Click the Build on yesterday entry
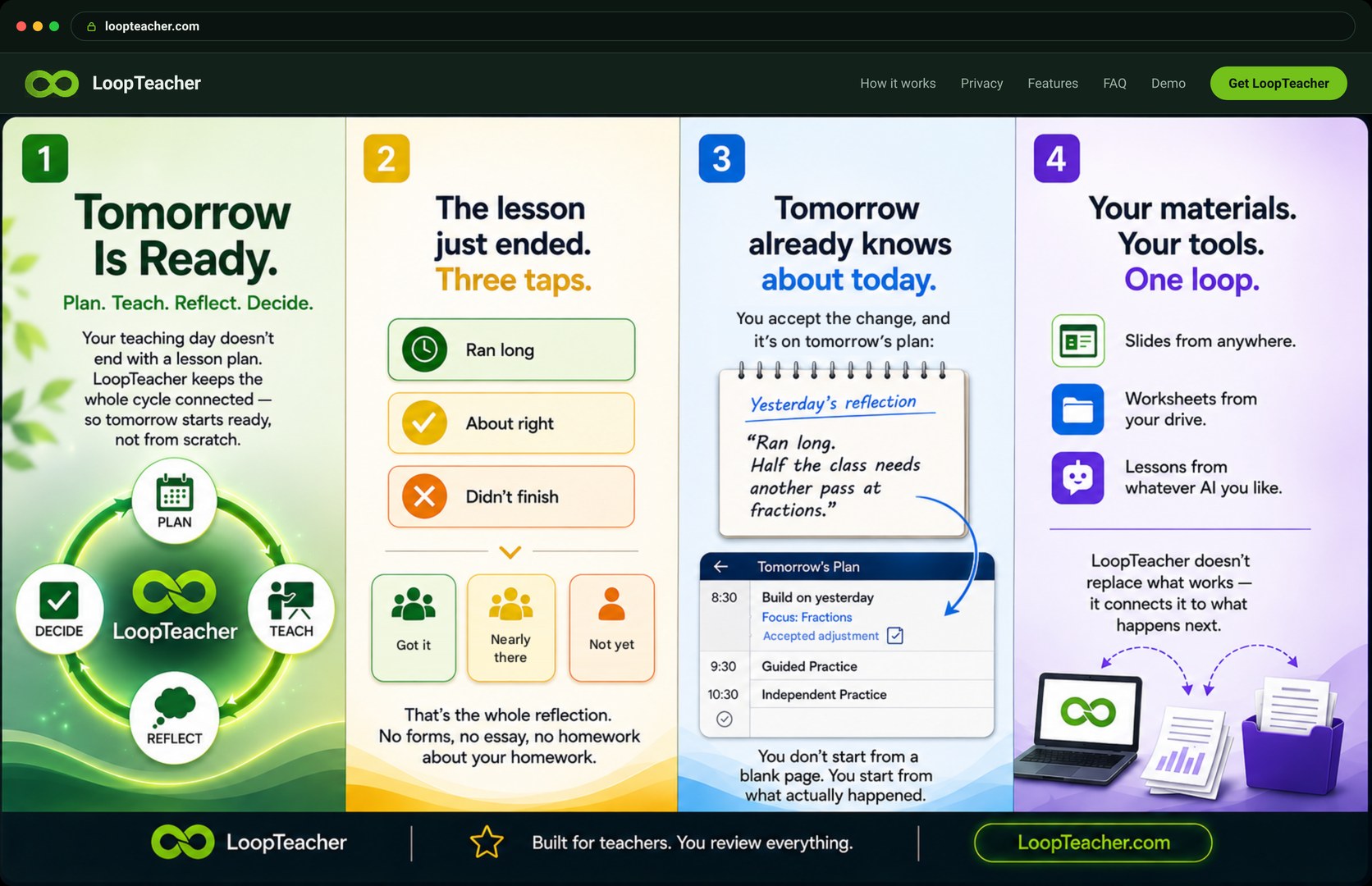The width and height of the screenshot is (1372, 886). point(817,597)
